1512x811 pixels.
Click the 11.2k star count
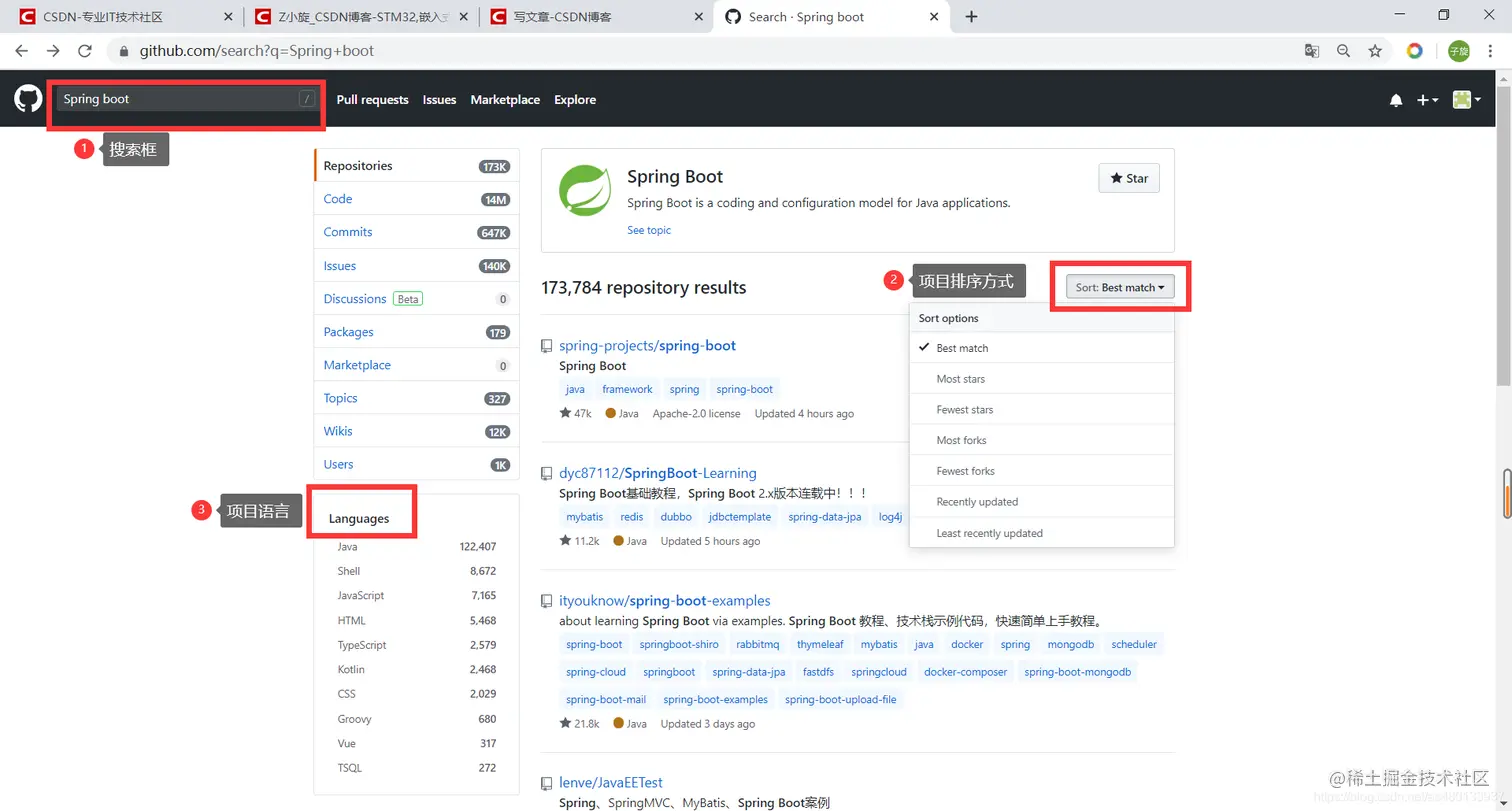point(579,541)
